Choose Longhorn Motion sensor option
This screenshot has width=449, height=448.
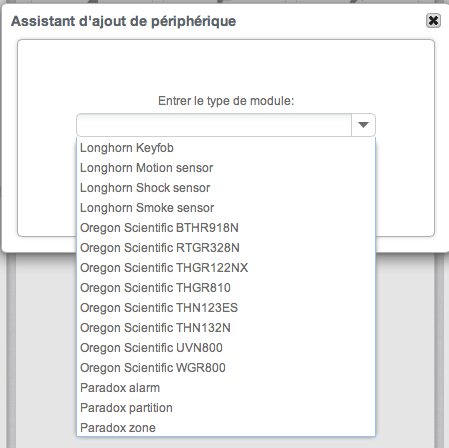pos(226,168)
